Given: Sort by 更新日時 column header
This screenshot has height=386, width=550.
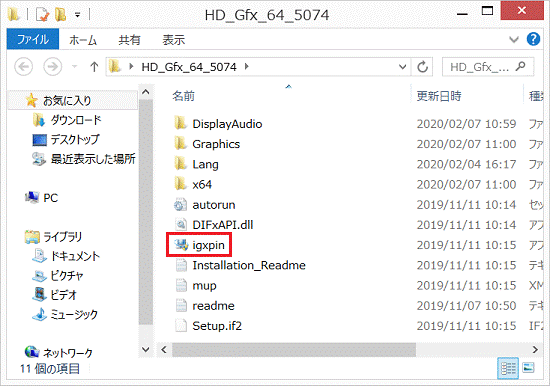Looking at the screenshot, I should (x=438, y=96).
